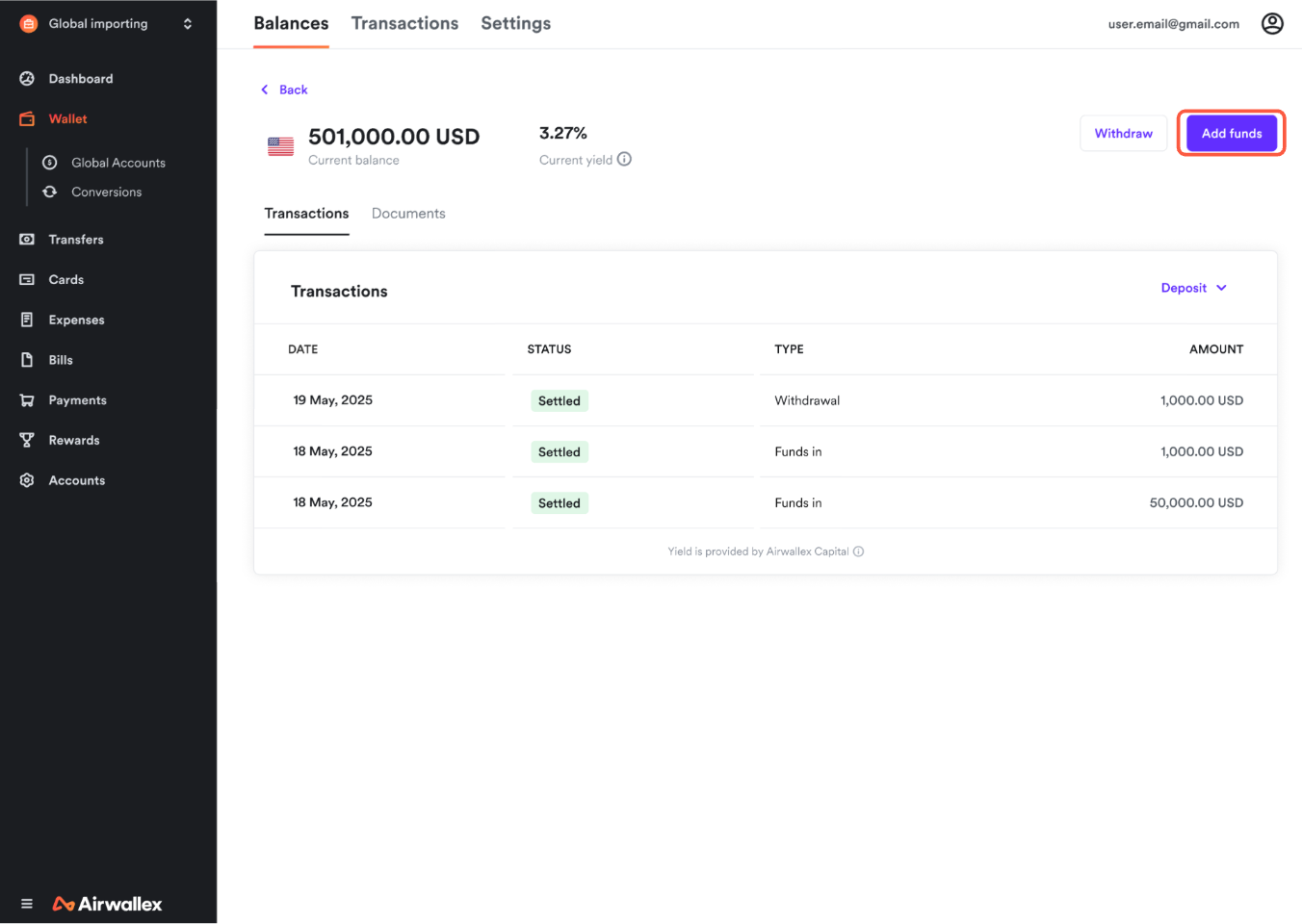Click the Rewards trophy icon
Image resolution: width=1302 pixels, height=924 pixels.
[27, 441]
